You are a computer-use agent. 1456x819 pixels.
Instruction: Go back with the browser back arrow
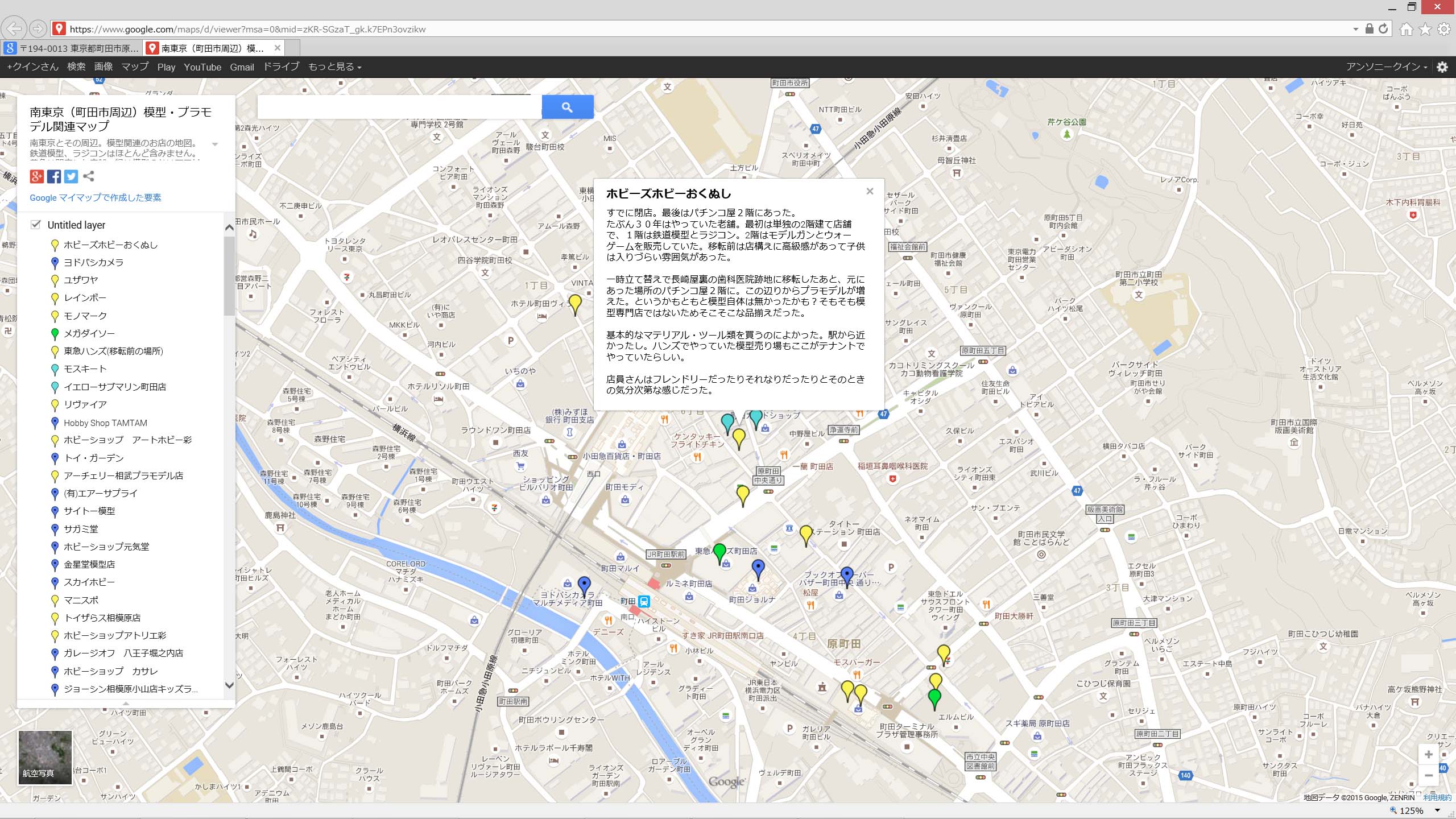[15, 28]
